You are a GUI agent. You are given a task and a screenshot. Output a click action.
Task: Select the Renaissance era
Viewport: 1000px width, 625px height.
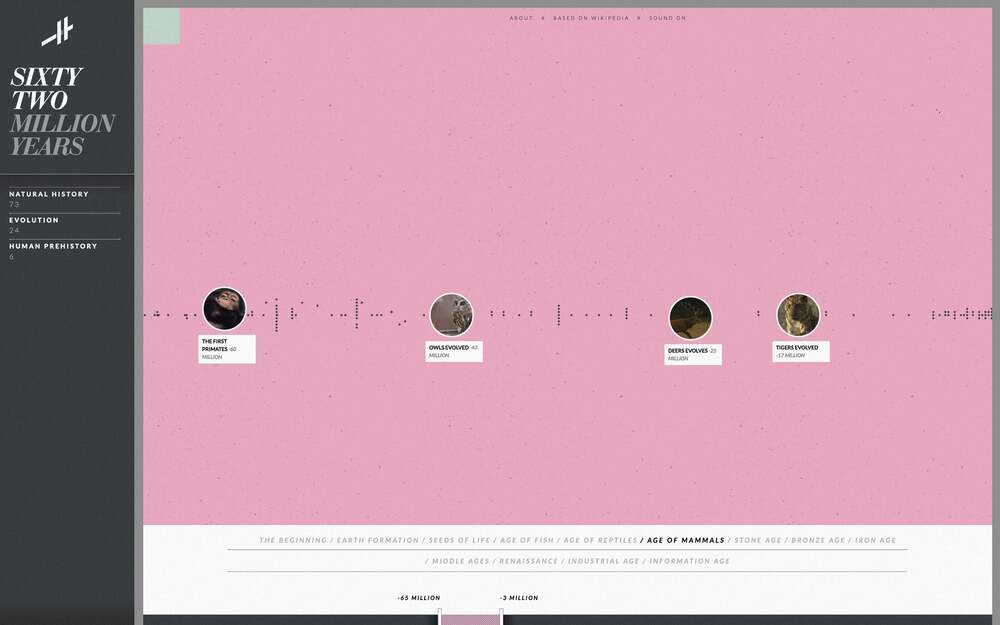click(x=529, y=561)
